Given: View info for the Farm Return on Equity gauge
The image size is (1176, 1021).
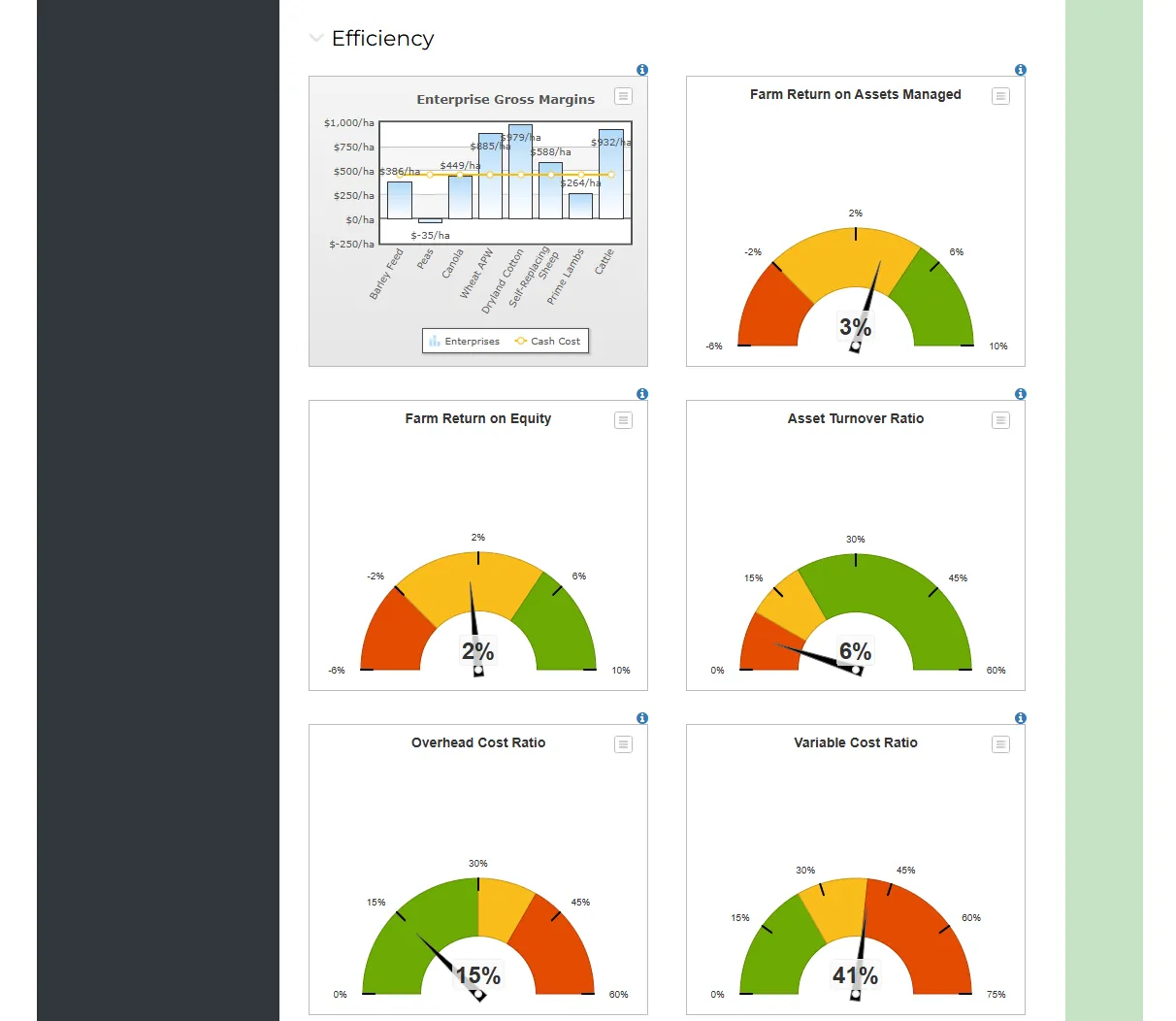Looking at the screenshot, I should [x=641, y=394].
